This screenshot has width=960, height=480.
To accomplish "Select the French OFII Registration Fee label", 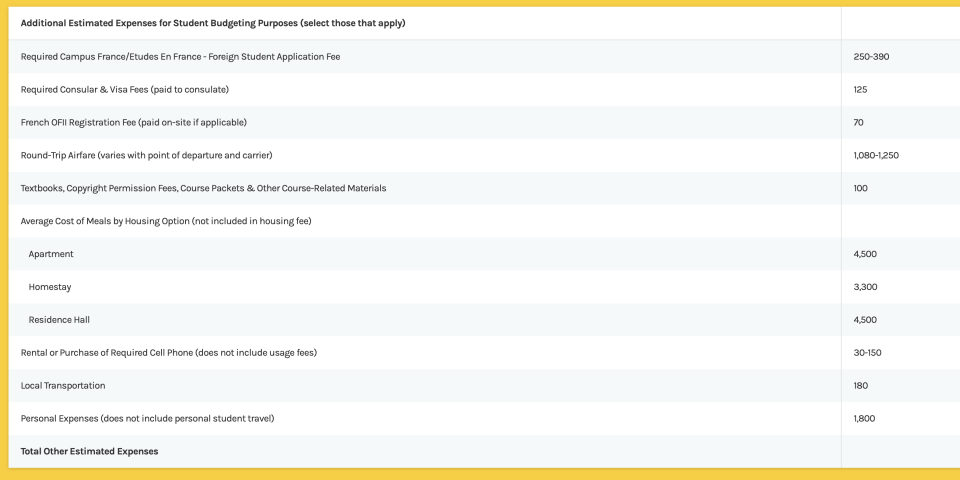I will point(133,122).
